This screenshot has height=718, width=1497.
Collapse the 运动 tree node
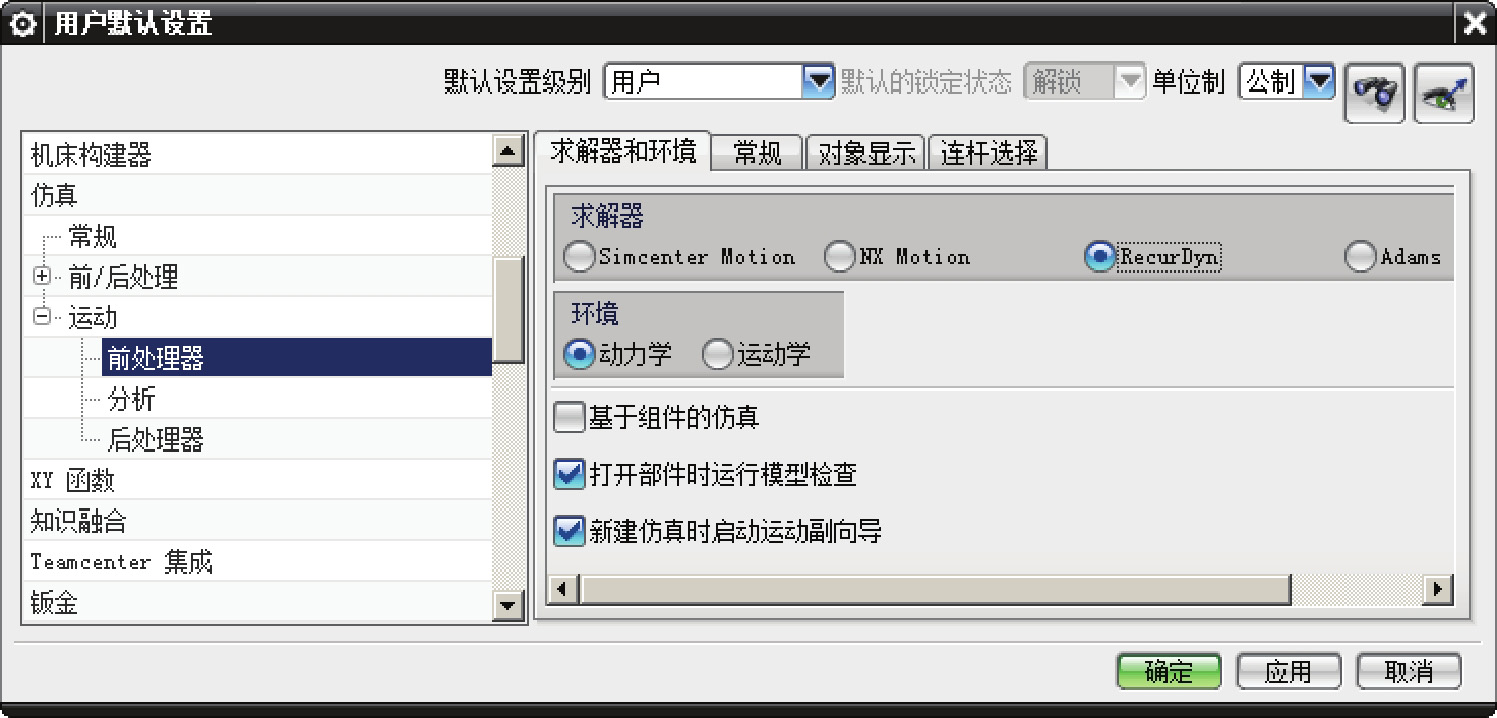tap(42, 317)
